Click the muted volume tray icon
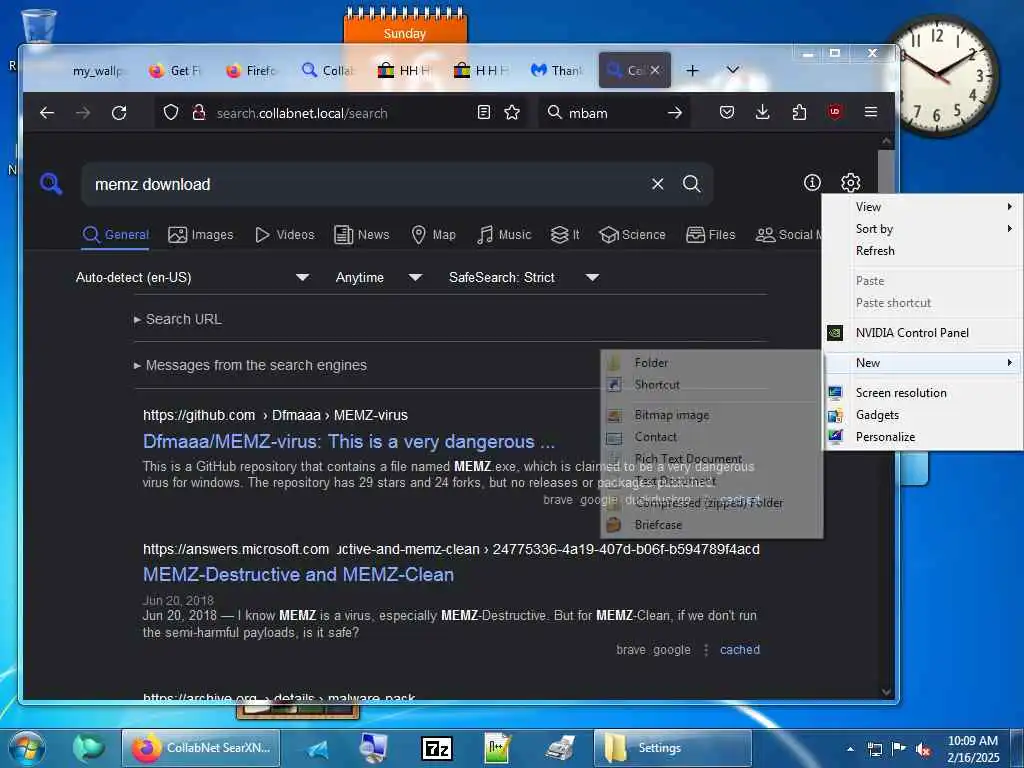This screenshot has width=1024, height=768. point(923,750)
